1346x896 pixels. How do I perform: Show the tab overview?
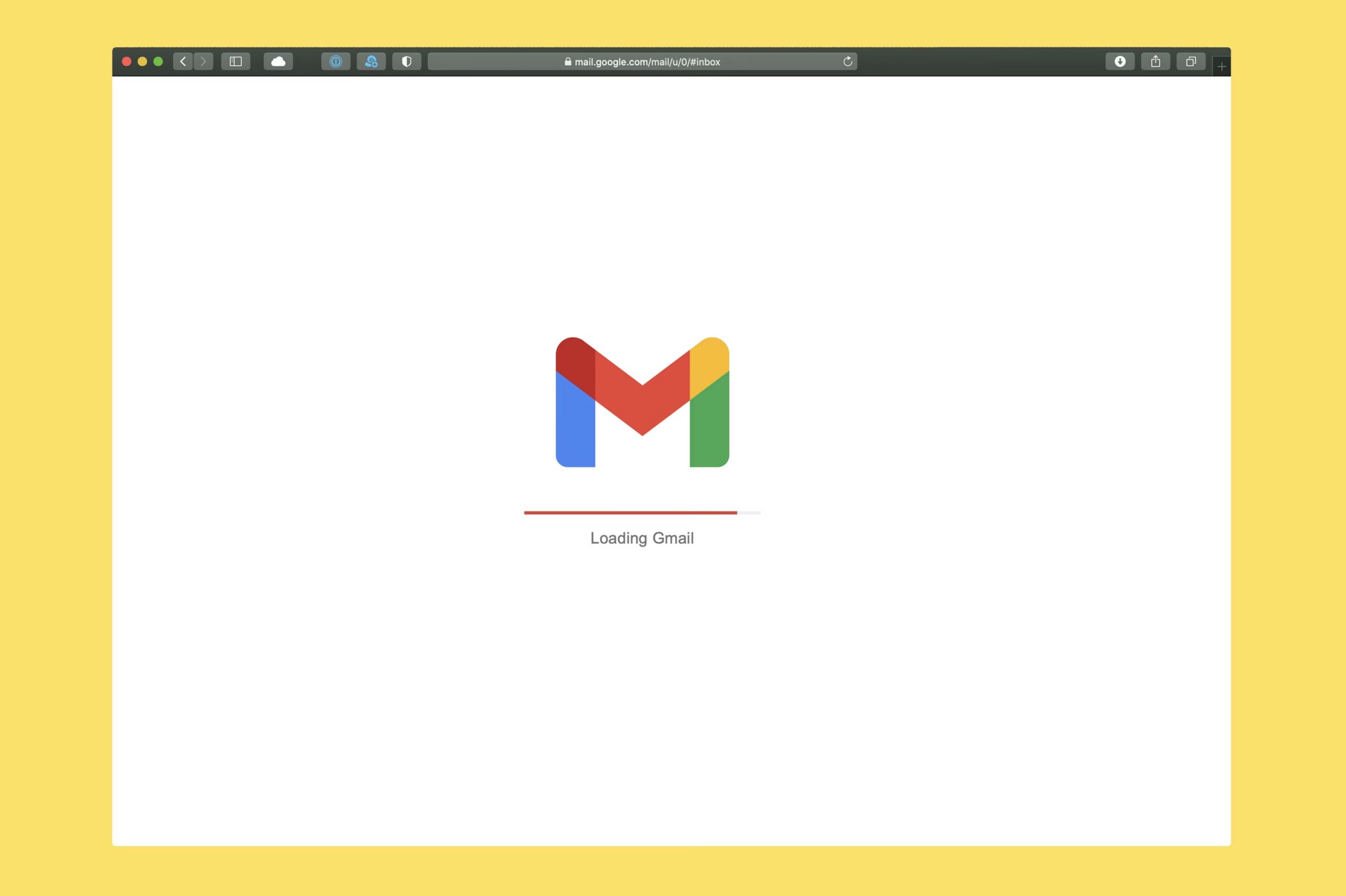pyautogui.click(x=1190, y=61)
